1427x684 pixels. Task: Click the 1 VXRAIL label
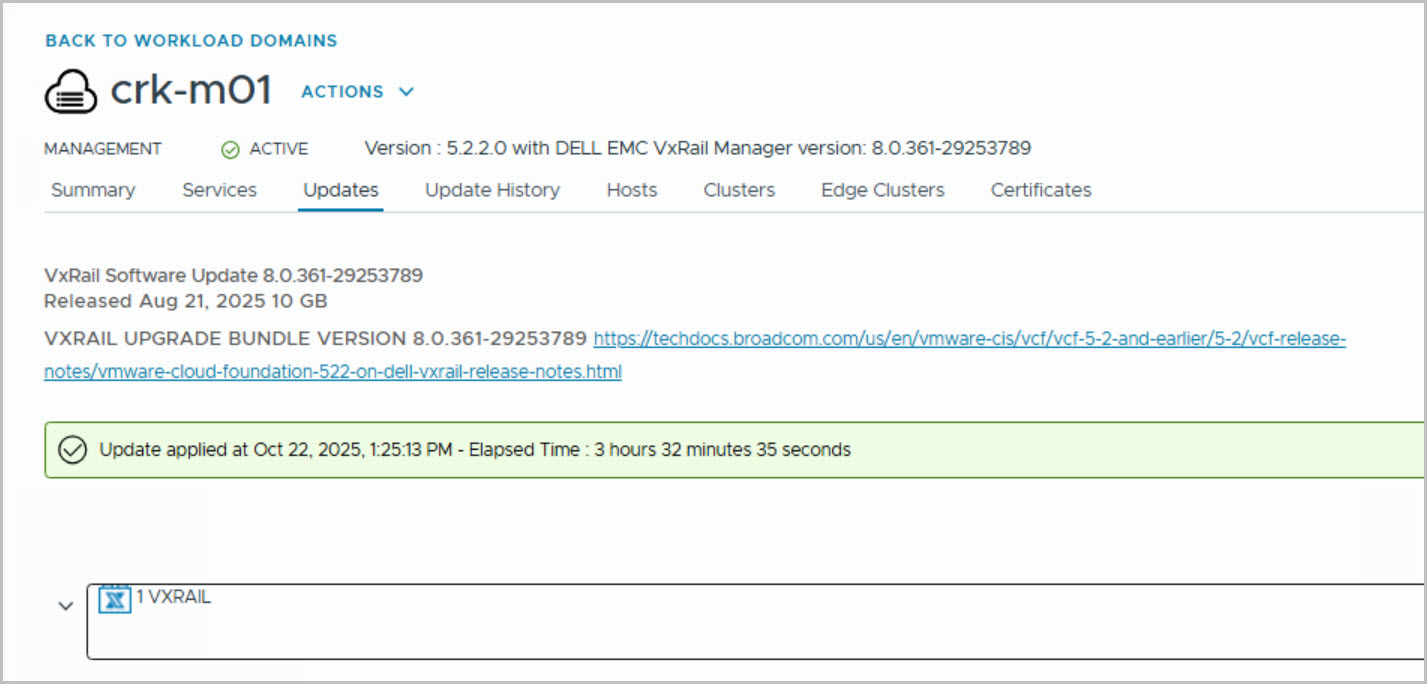pyautogui.click(x=173, y=597)
